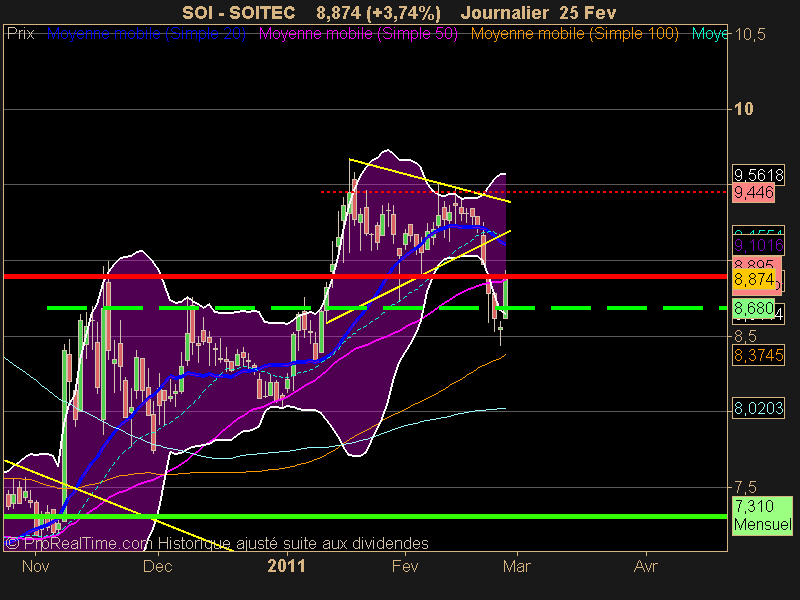This screenshot has height=600, width=800.
Task: Click the Prix legend label
Action: point(20,34)
